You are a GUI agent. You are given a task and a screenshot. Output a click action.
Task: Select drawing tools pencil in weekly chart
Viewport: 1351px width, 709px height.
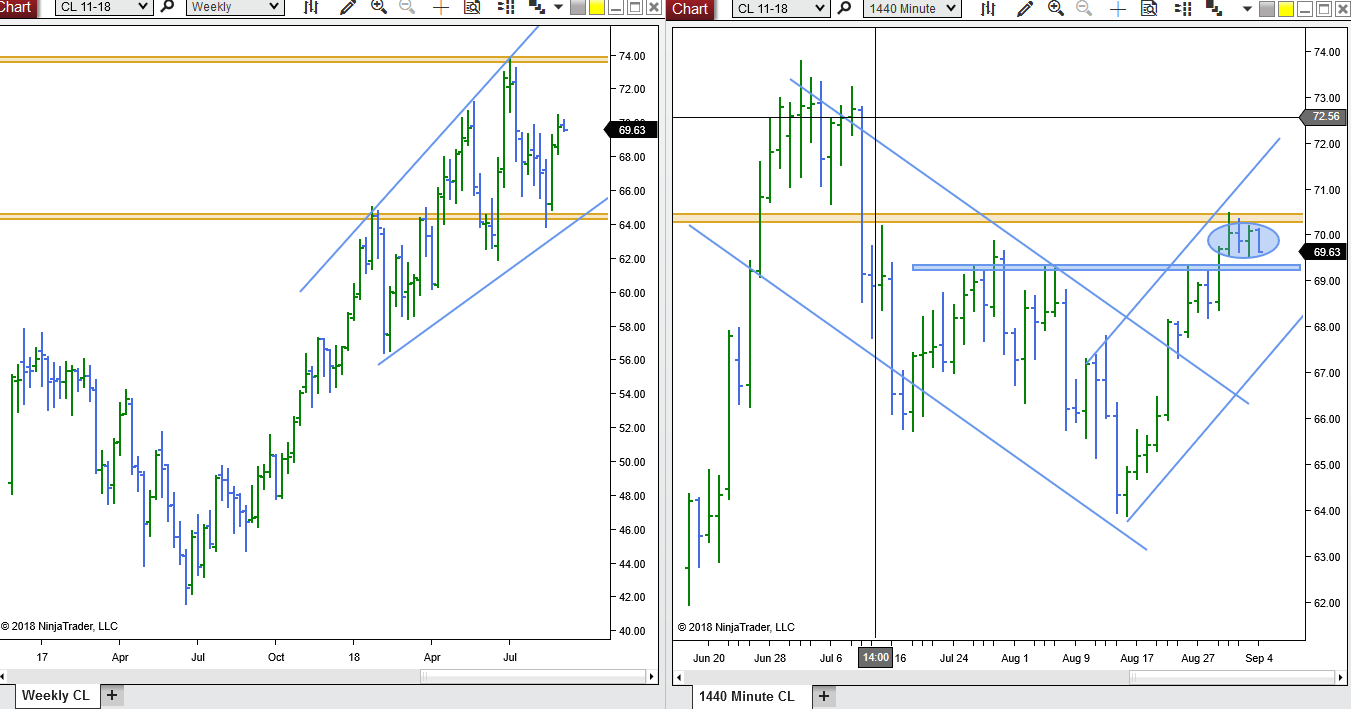point(347,6)
